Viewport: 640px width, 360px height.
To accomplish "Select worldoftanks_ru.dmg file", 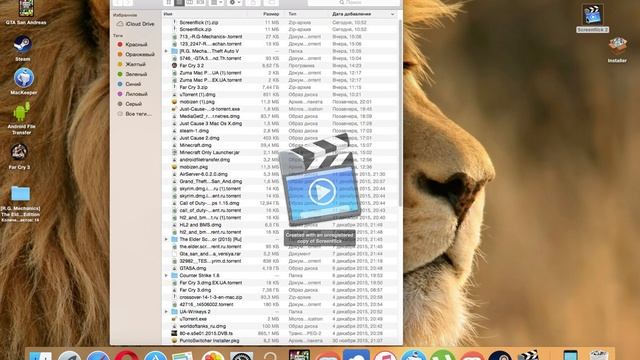I will click(280, 327).
